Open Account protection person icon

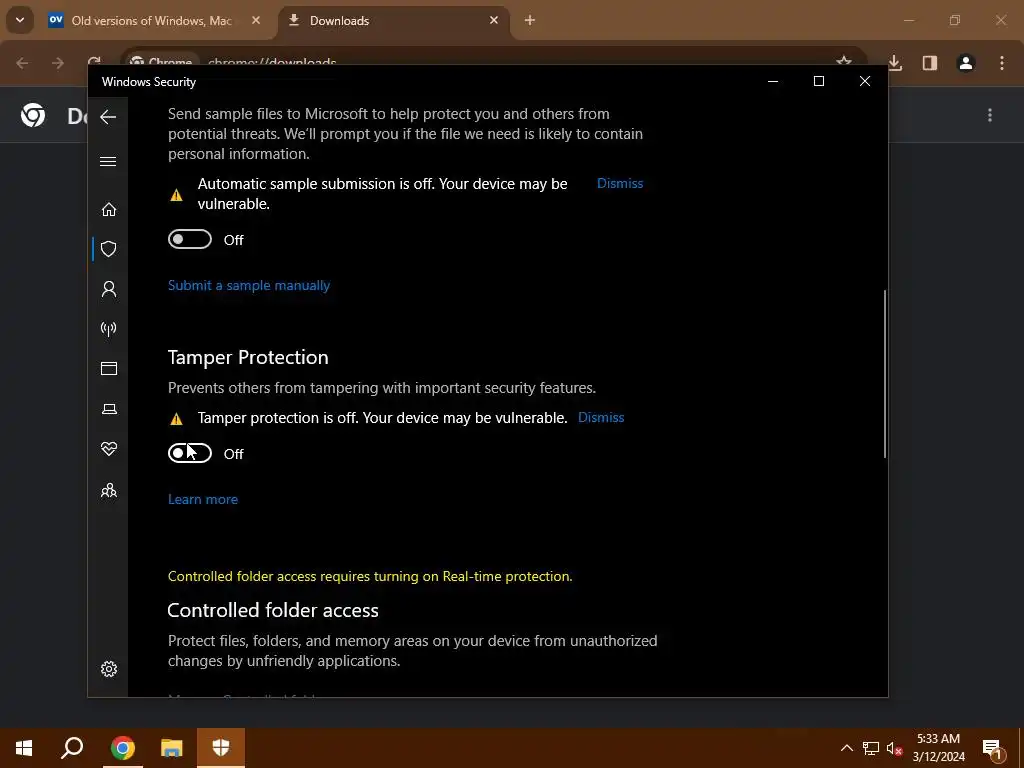tap(108, 289)
